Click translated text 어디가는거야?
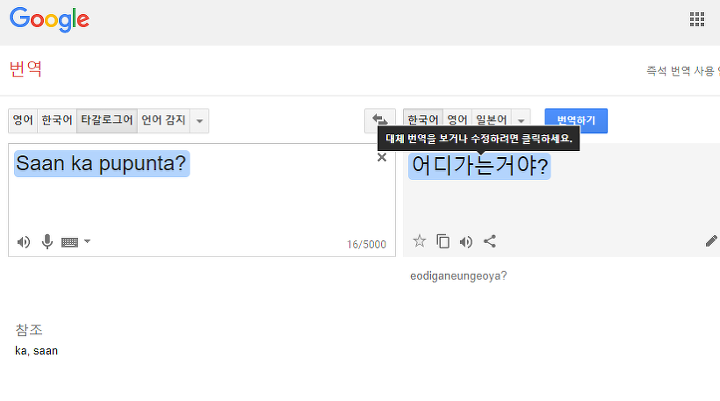 (x=479, y=165)
